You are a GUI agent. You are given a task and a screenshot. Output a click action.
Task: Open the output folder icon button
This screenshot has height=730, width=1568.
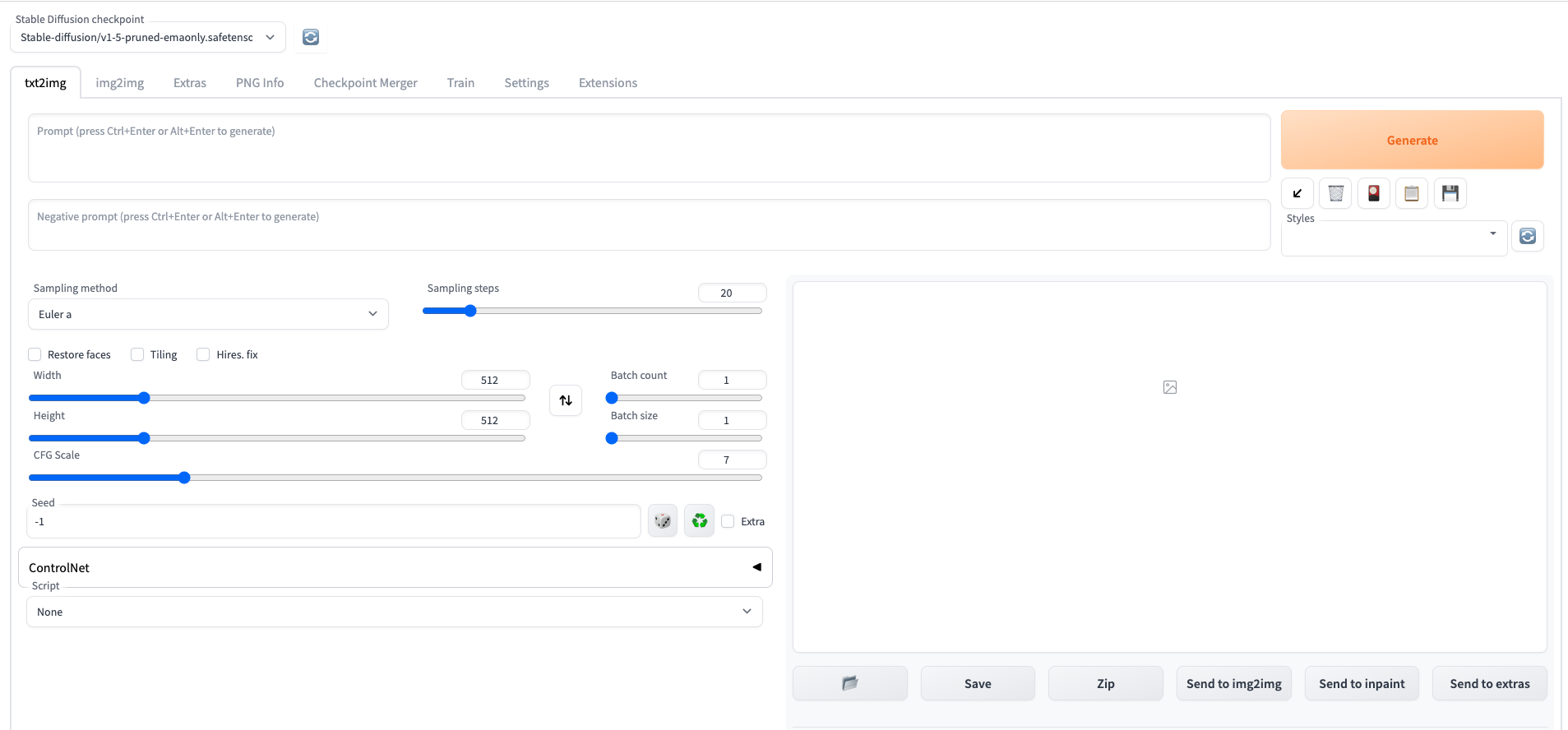(850, 683)
